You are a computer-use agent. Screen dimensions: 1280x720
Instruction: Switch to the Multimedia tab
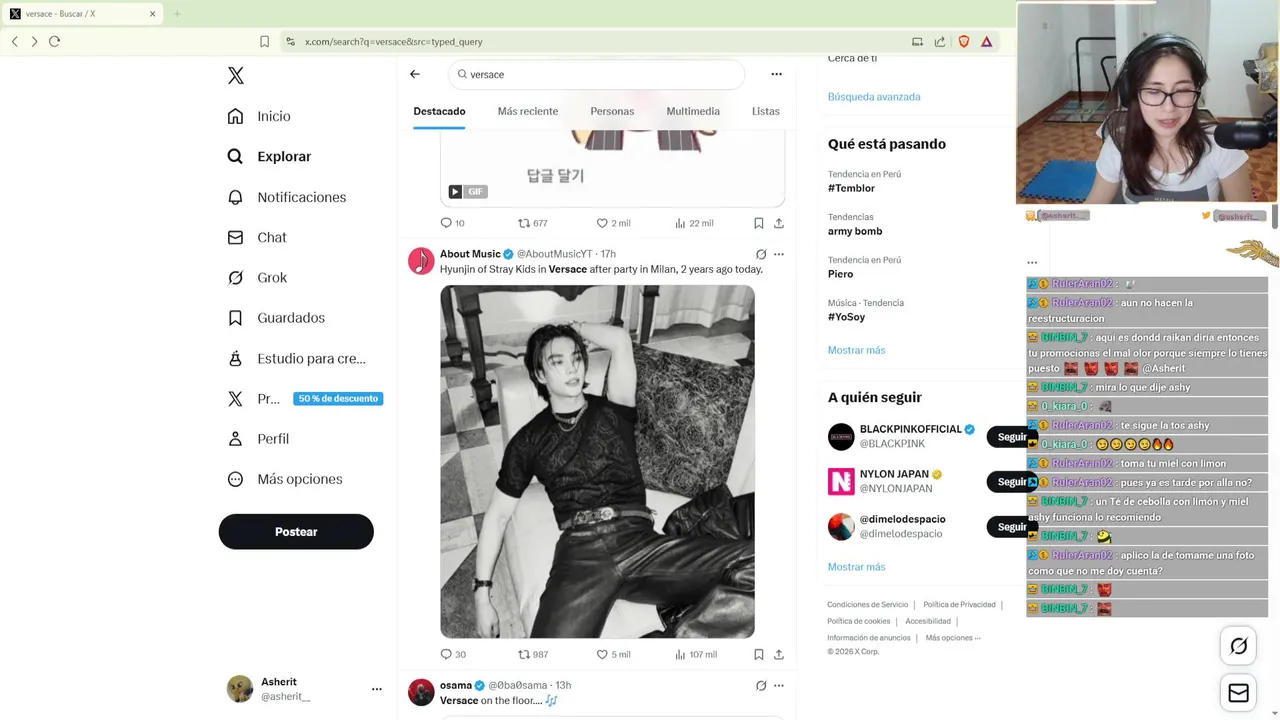693,111
